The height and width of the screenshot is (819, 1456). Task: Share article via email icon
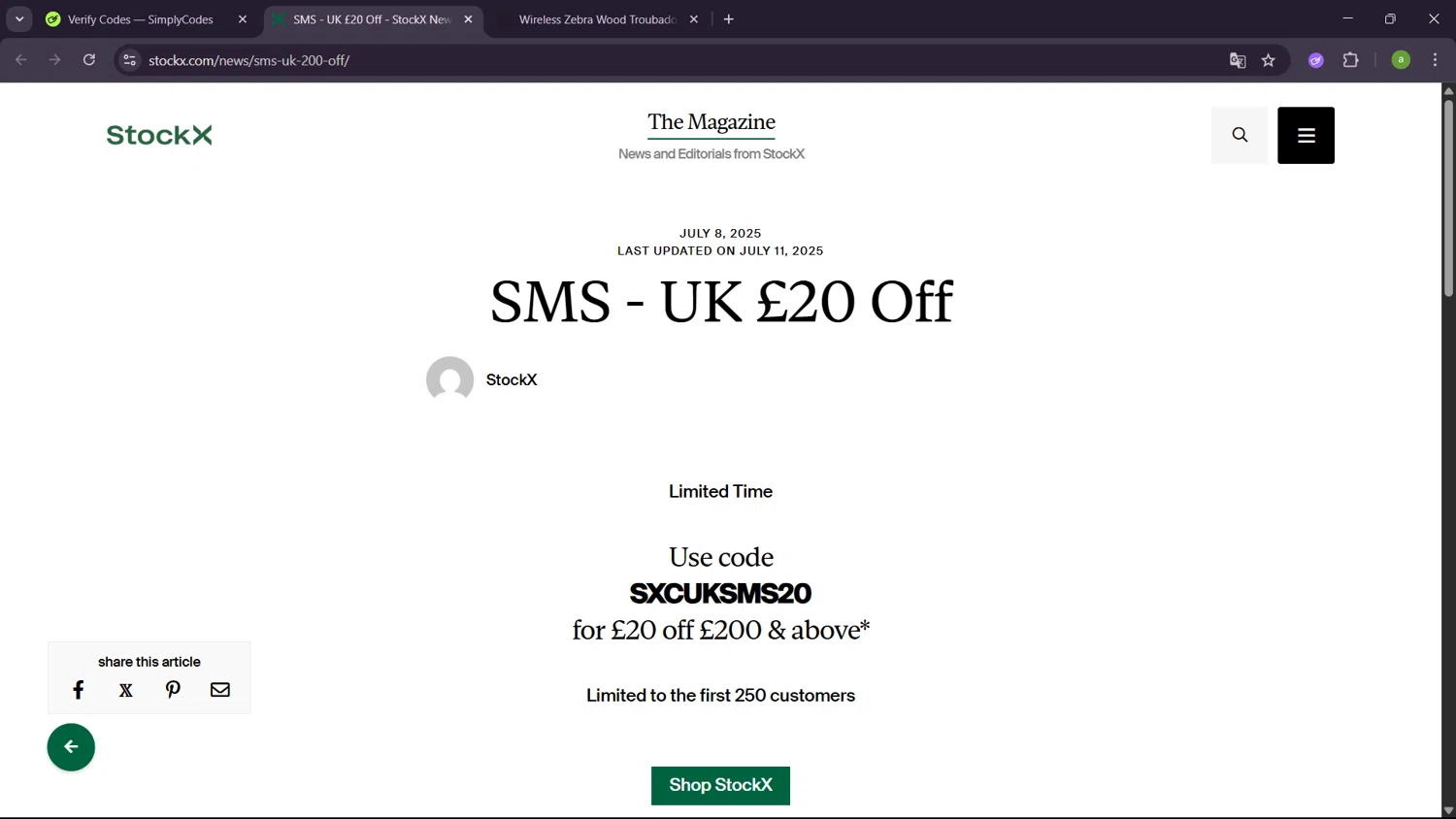click(220, 690)
